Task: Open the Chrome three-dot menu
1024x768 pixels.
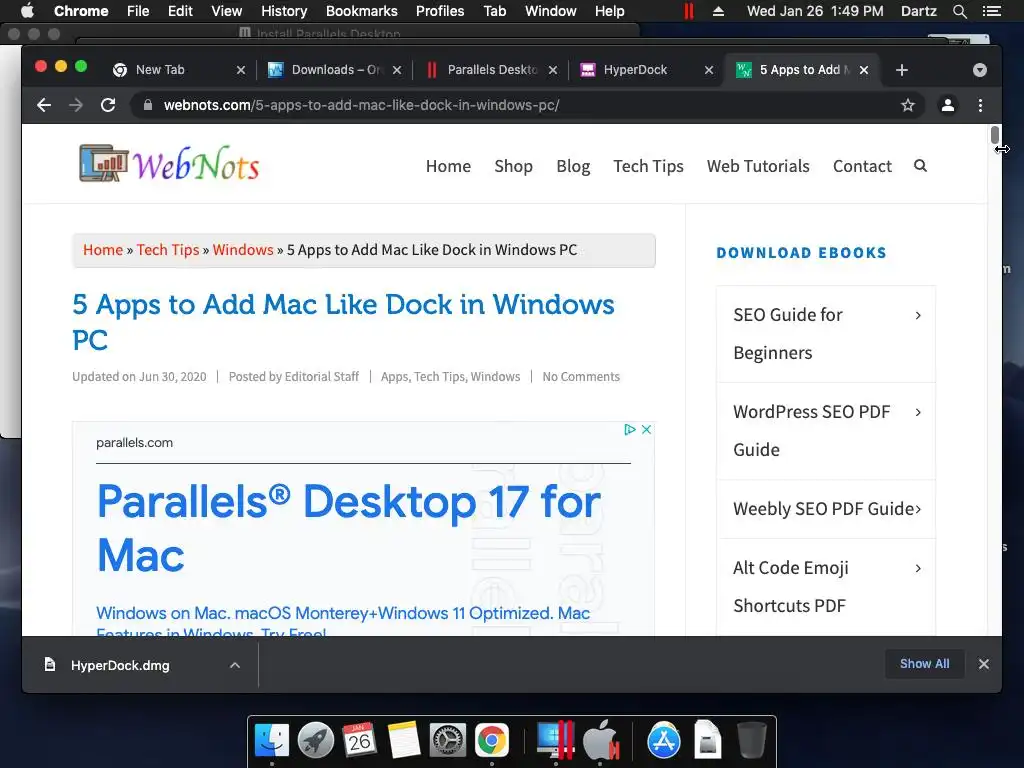Action: (980, 105)
